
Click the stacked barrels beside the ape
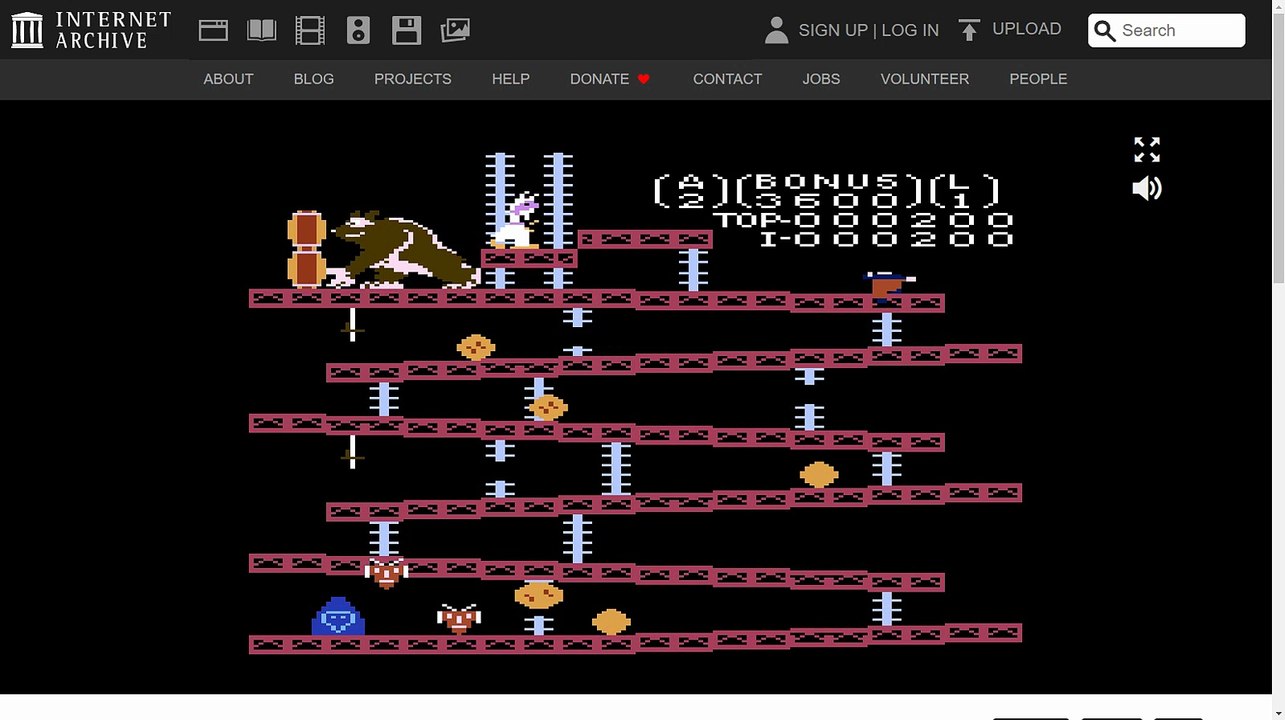tap(307, 249)
